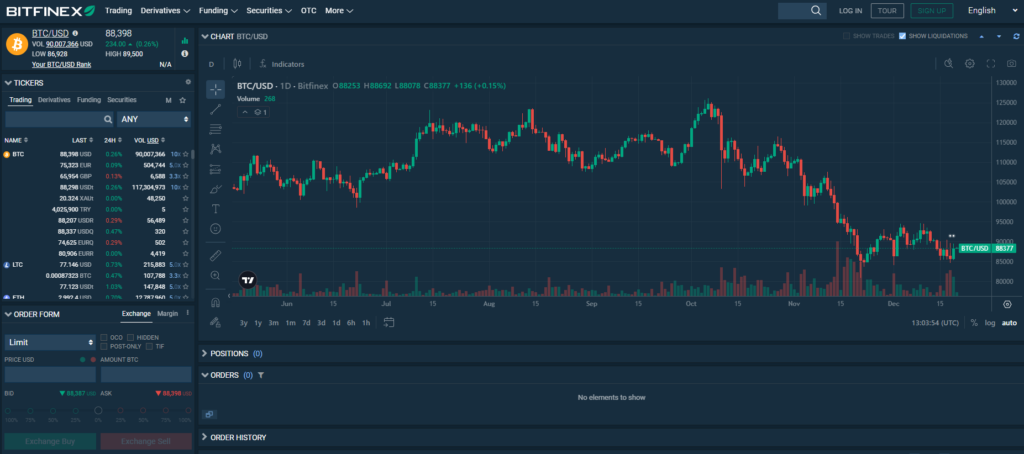
Task: Open the Derivatives menu in the top bar
Action: 165,10
